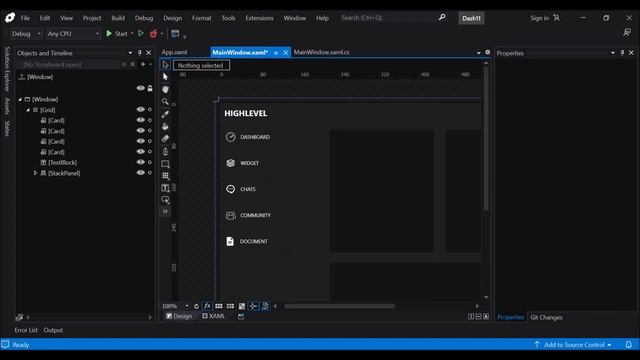Select the Rectangle shape tool
The height and width of the screenshot is (360, 640).
(165, 164)
